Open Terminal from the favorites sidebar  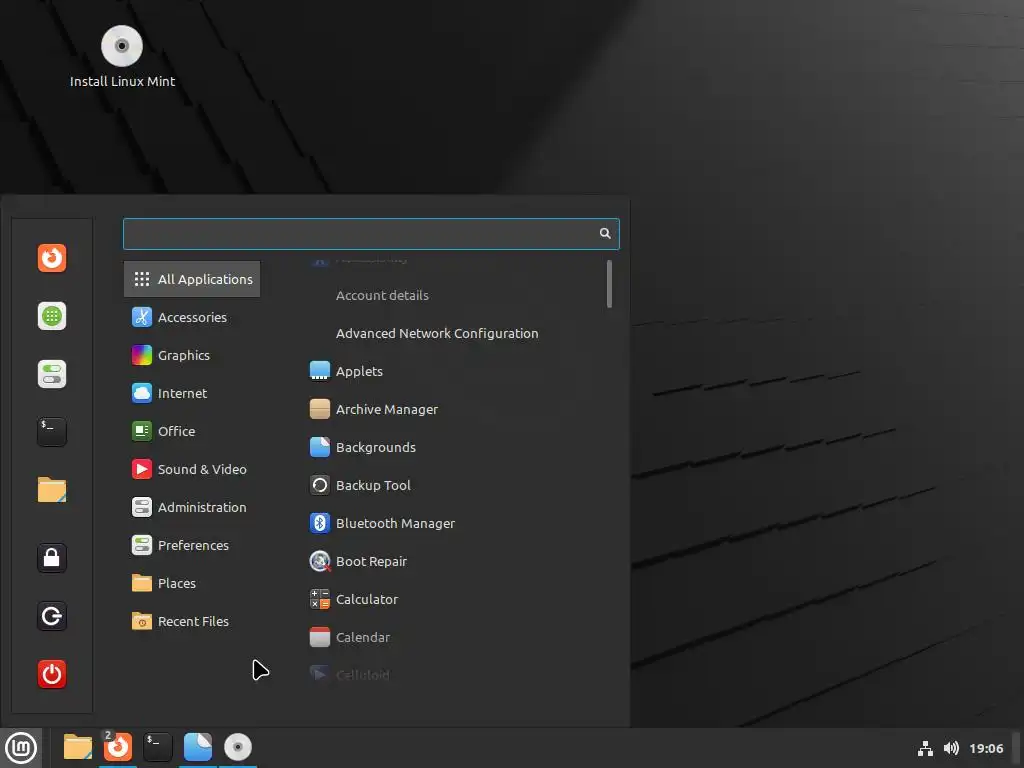point(52,432)
